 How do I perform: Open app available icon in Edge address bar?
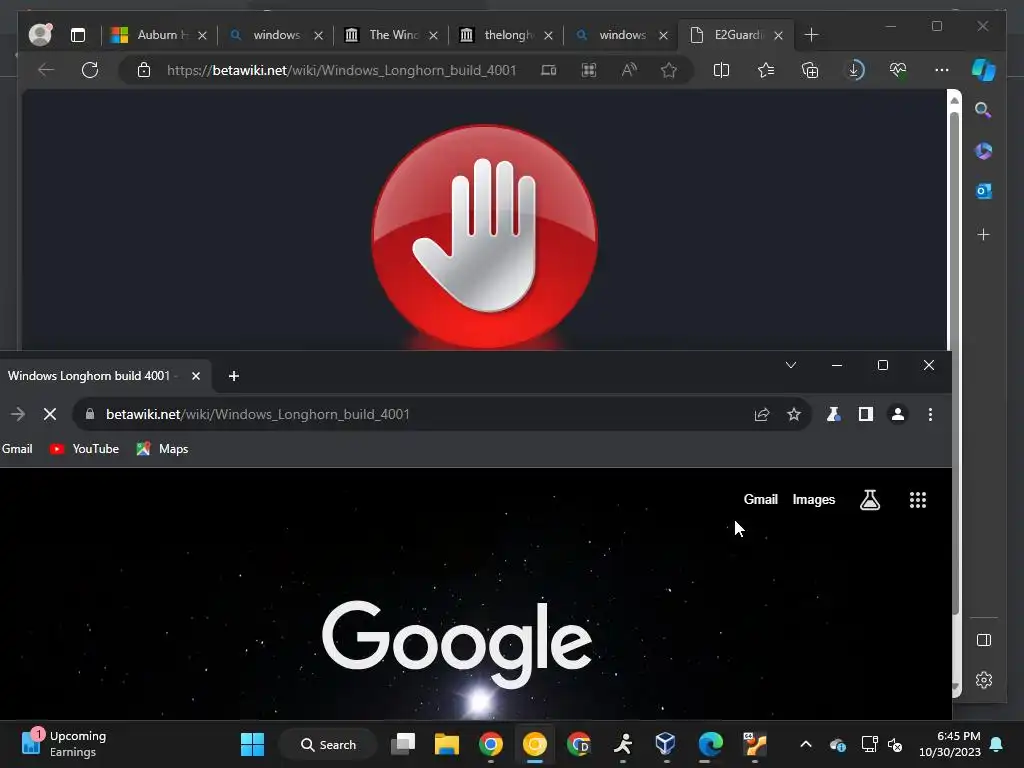(x=549, y=70)
